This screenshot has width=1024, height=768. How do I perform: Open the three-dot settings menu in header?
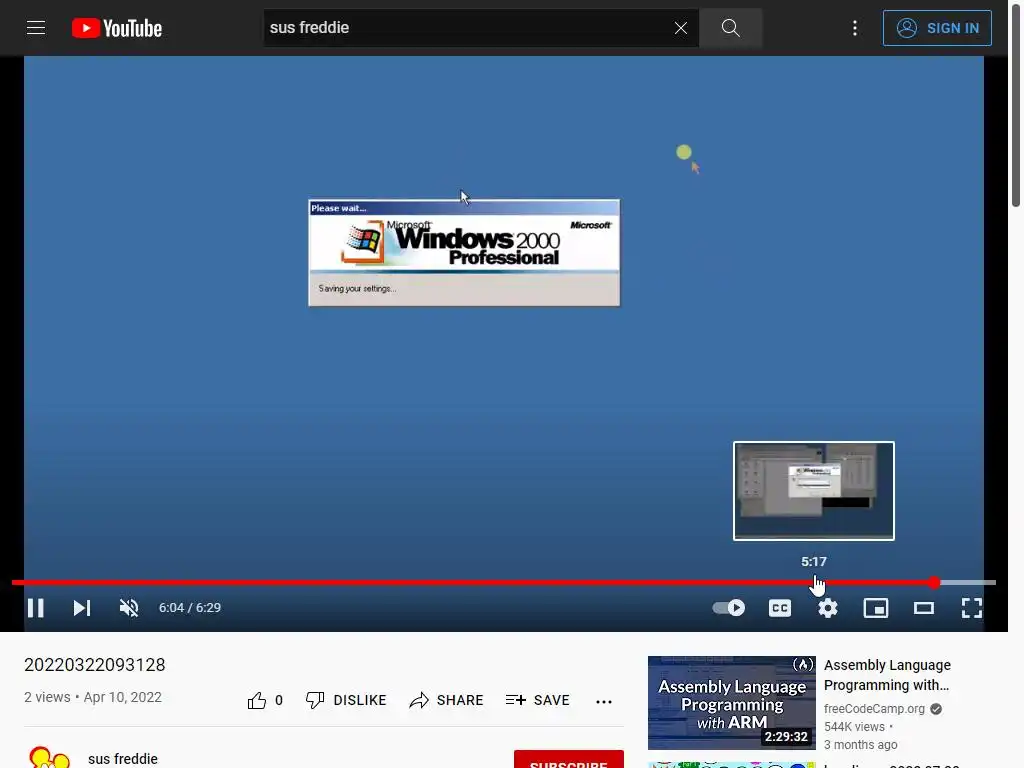[854, 28]
